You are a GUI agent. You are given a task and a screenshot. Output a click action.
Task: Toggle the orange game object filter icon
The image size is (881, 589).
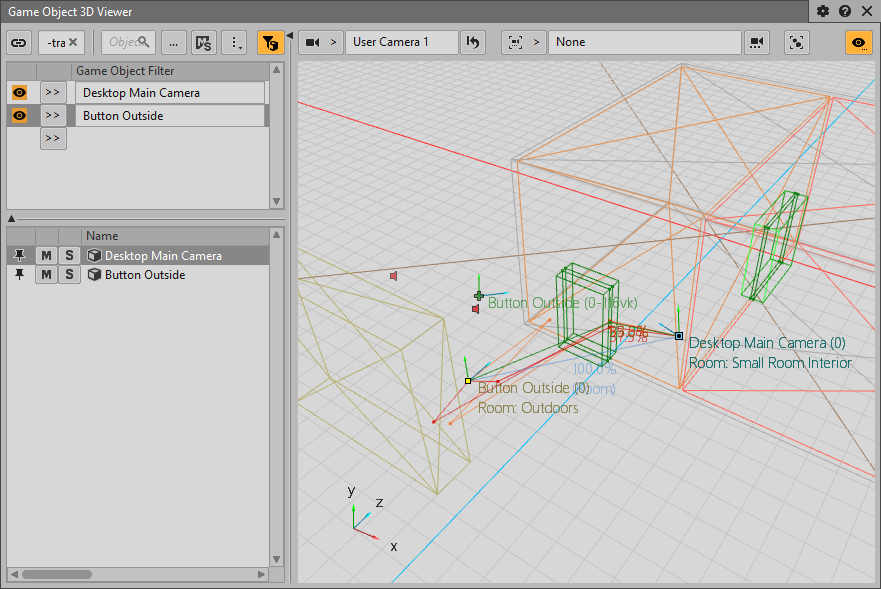coord(270,42)
